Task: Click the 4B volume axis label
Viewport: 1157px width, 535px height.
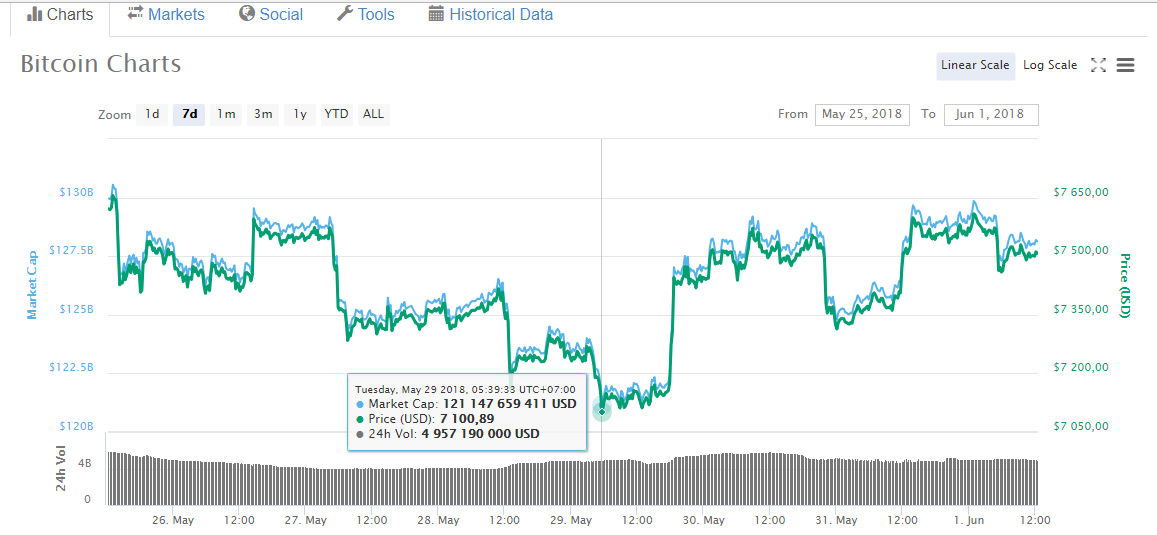Action: [x=84, y=463]
